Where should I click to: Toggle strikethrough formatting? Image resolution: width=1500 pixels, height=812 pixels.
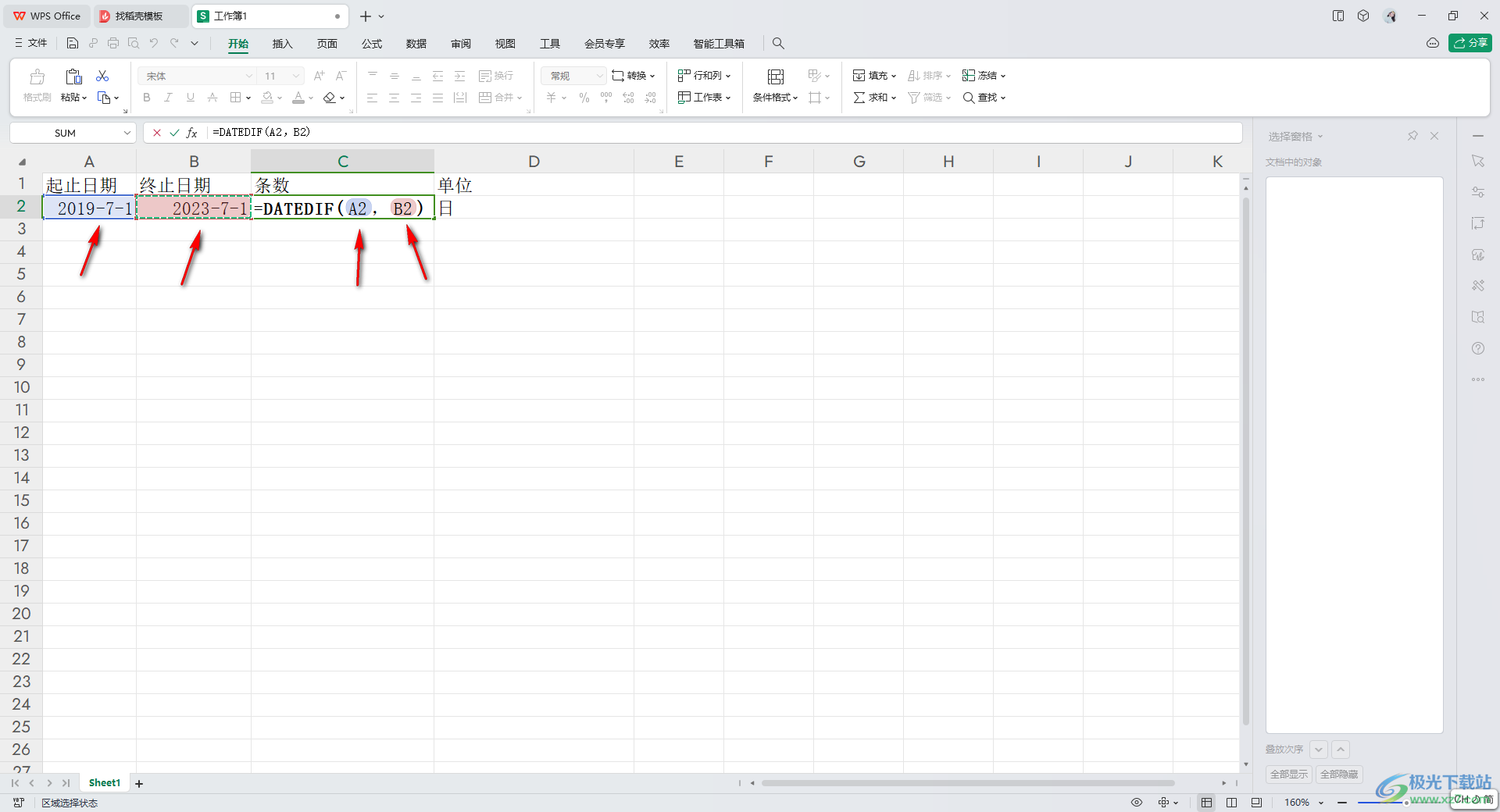212,98
